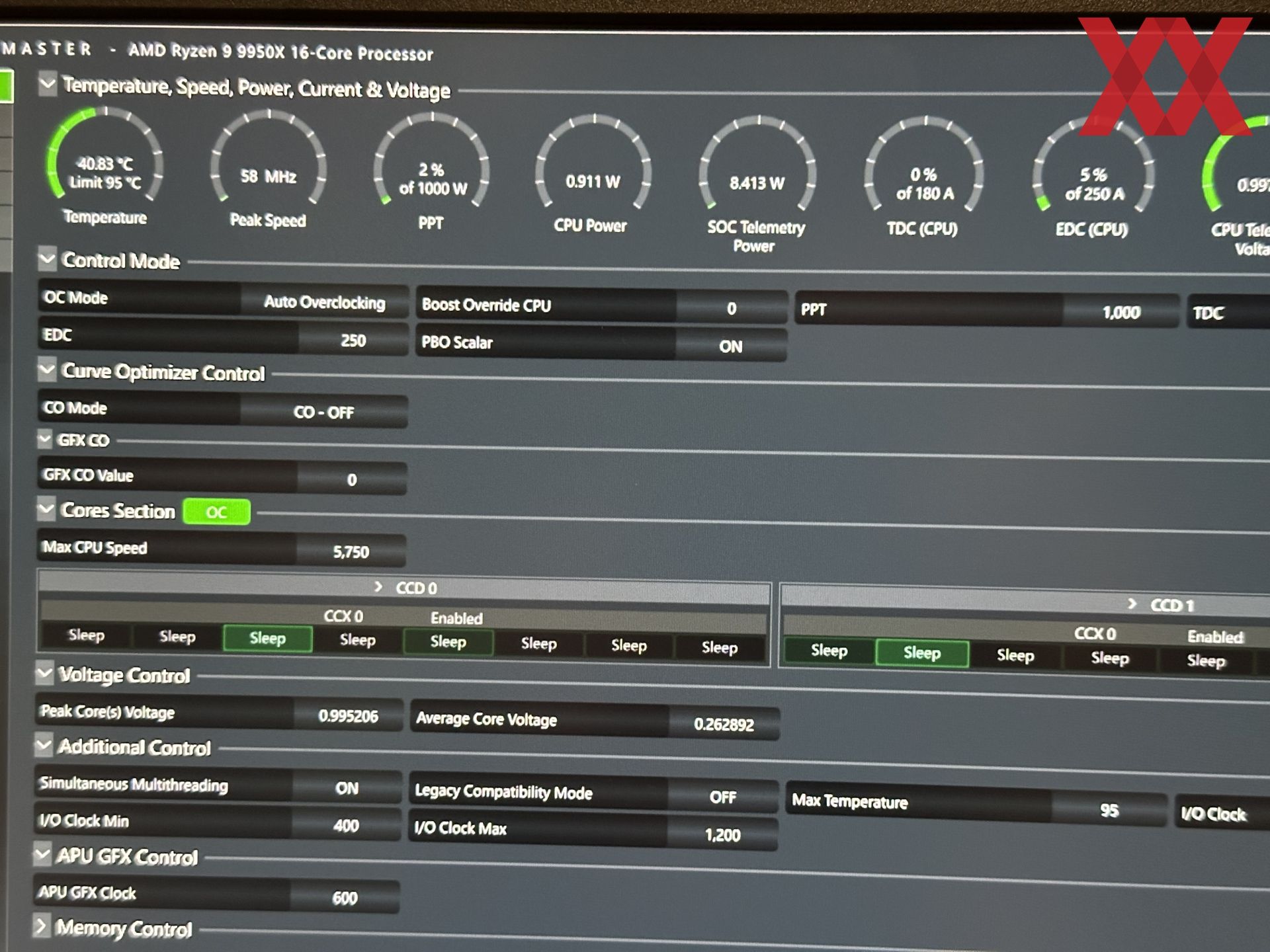Select first Sleep core in CCD 0
Viewport: 1270px width, 952px height.
87,635
